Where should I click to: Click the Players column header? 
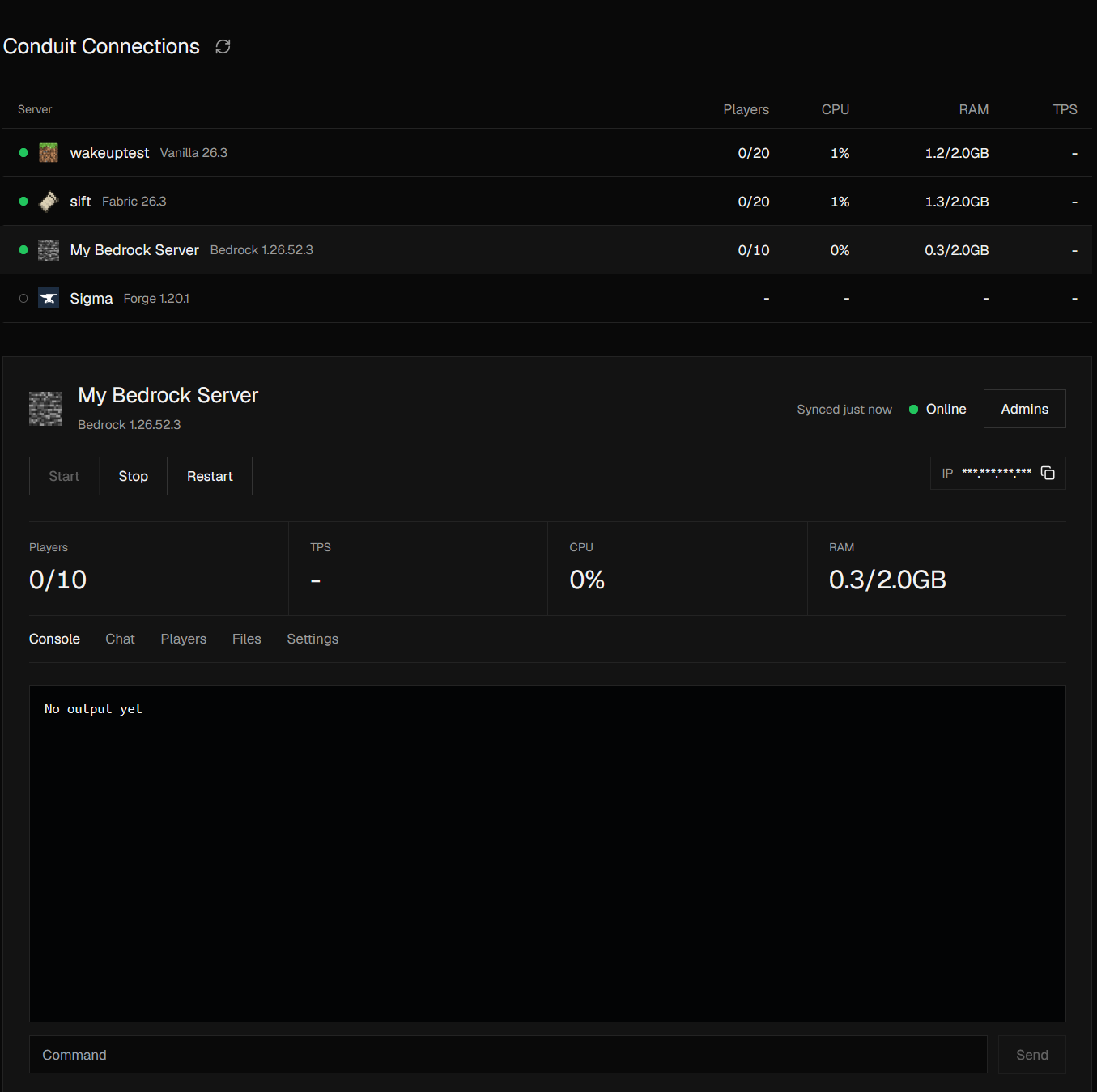746,109
